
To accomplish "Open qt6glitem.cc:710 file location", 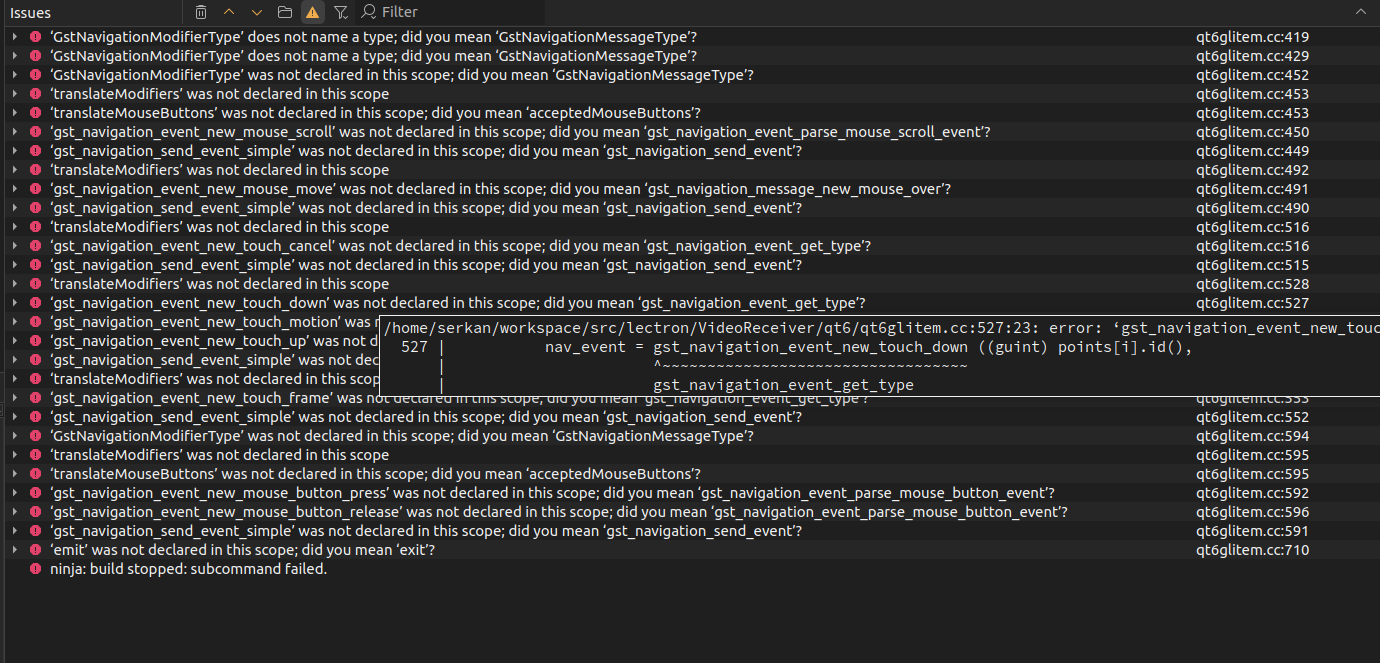I will [x=1252, y=550].
